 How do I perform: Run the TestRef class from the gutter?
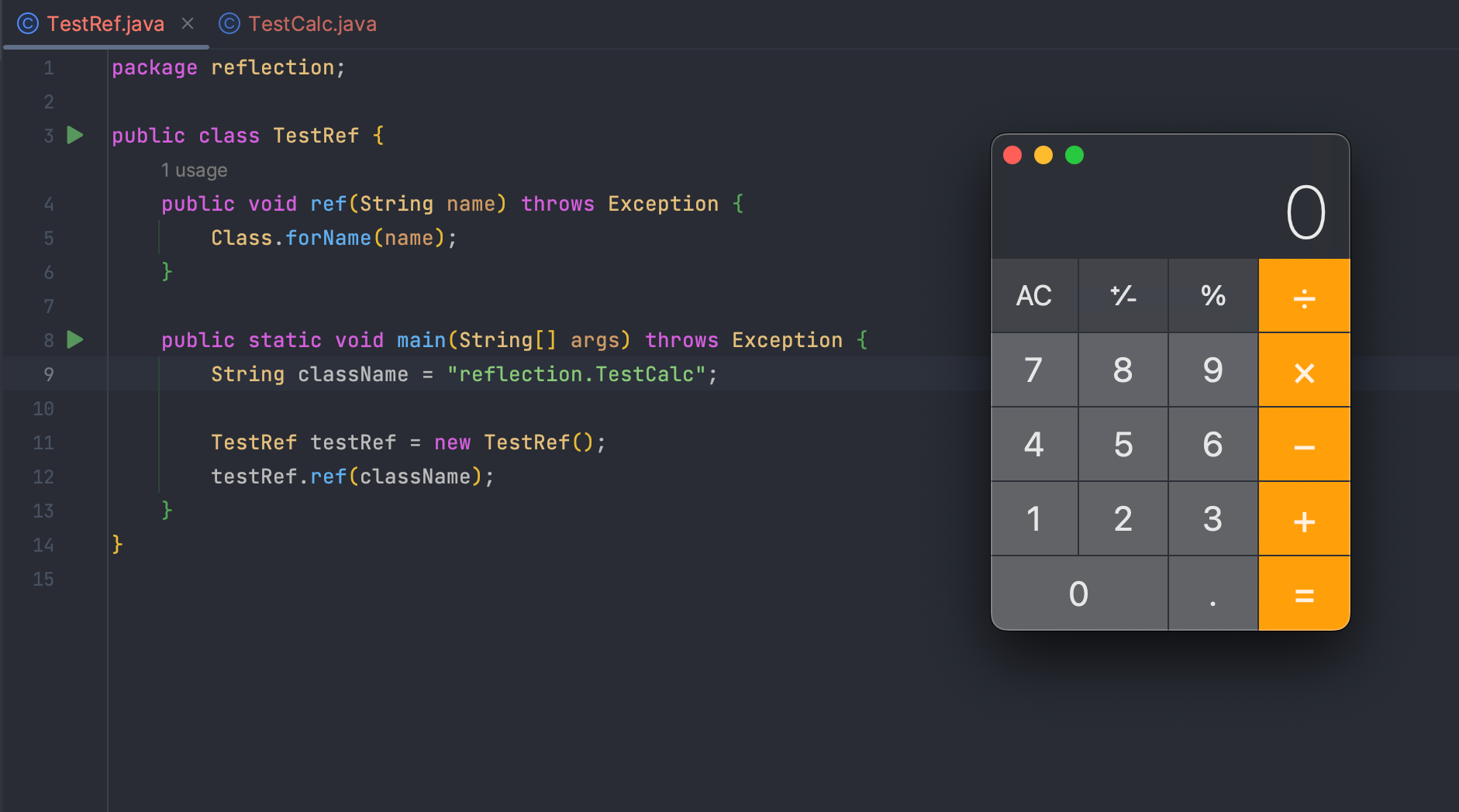(x=75, y=136)
